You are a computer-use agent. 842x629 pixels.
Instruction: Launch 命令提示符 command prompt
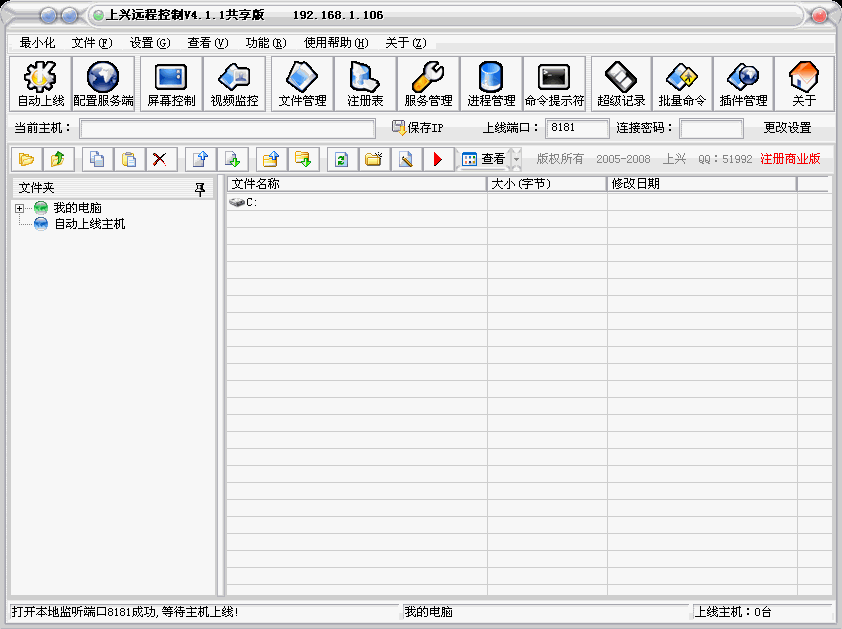554,84
